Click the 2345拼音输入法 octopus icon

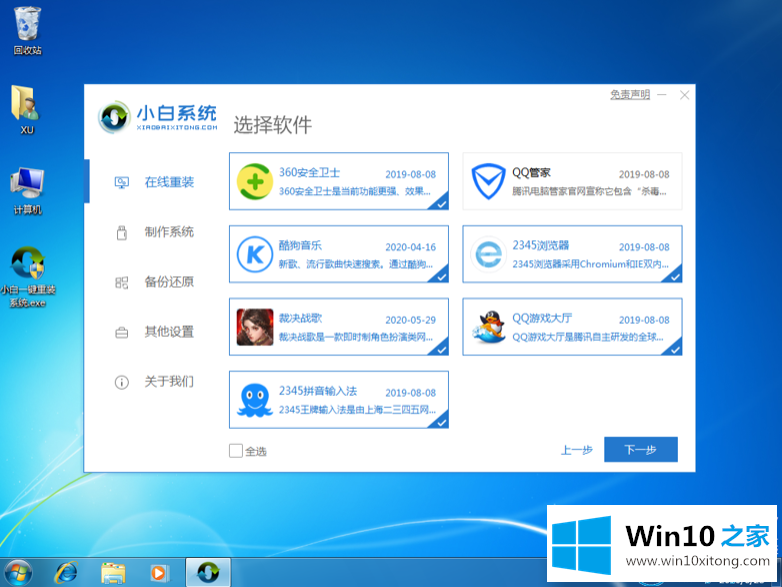click(x=255, y=399)
